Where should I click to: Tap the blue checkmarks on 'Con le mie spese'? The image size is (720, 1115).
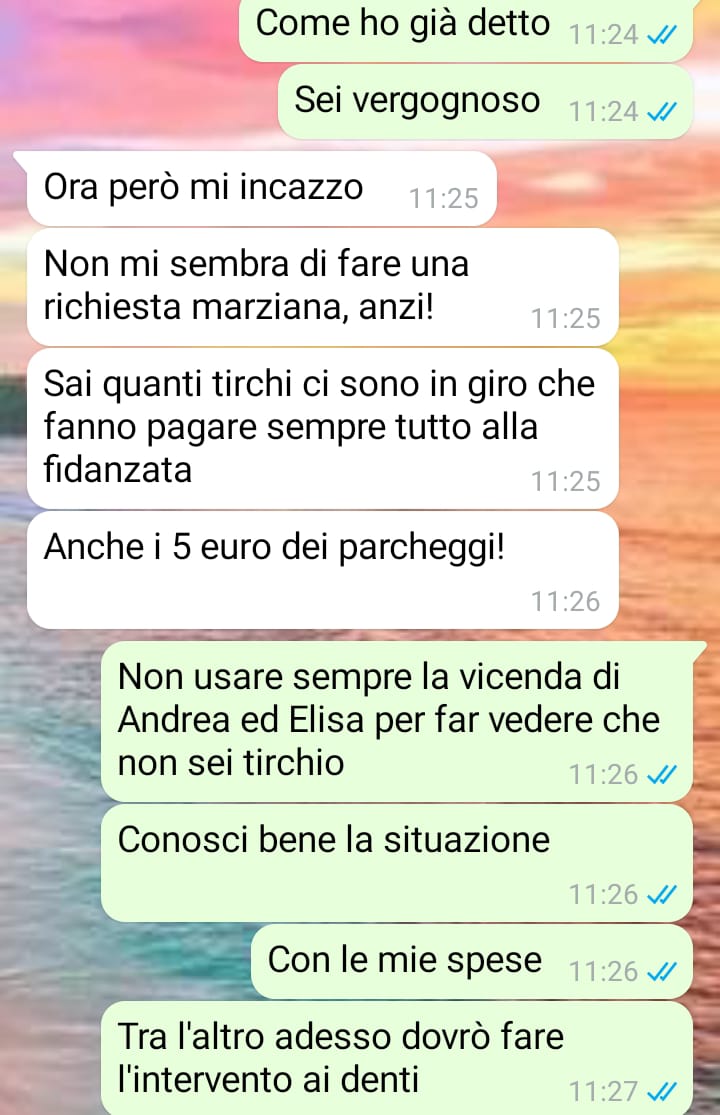[661, 971]
